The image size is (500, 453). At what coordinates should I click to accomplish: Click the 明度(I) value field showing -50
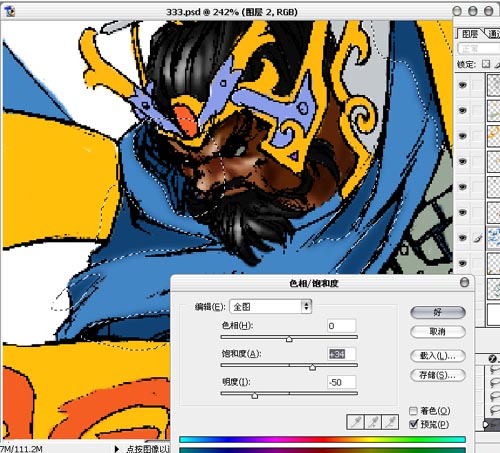pyautogui.click(x=341, y=382)
